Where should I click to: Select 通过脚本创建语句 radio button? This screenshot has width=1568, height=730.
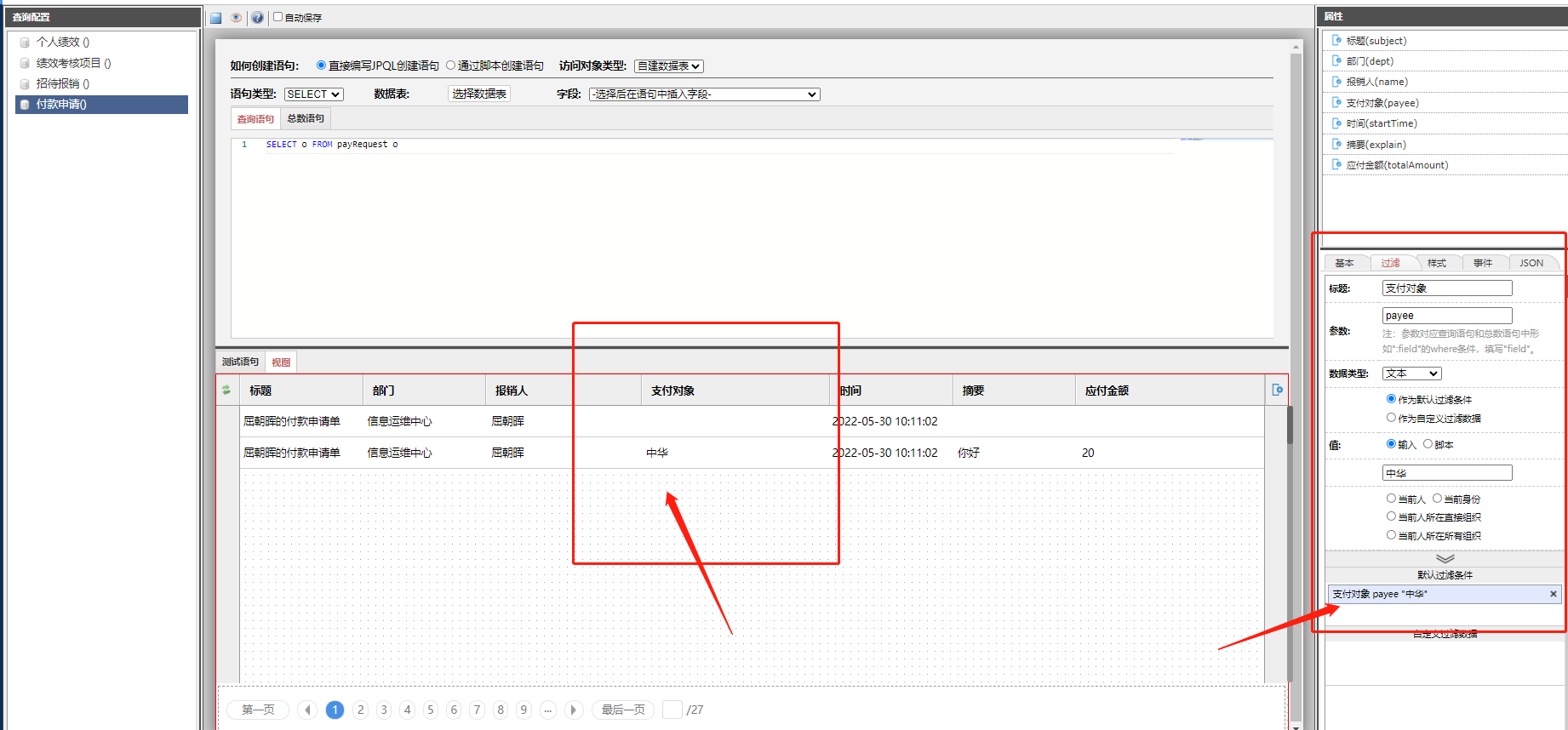[451, 66]
